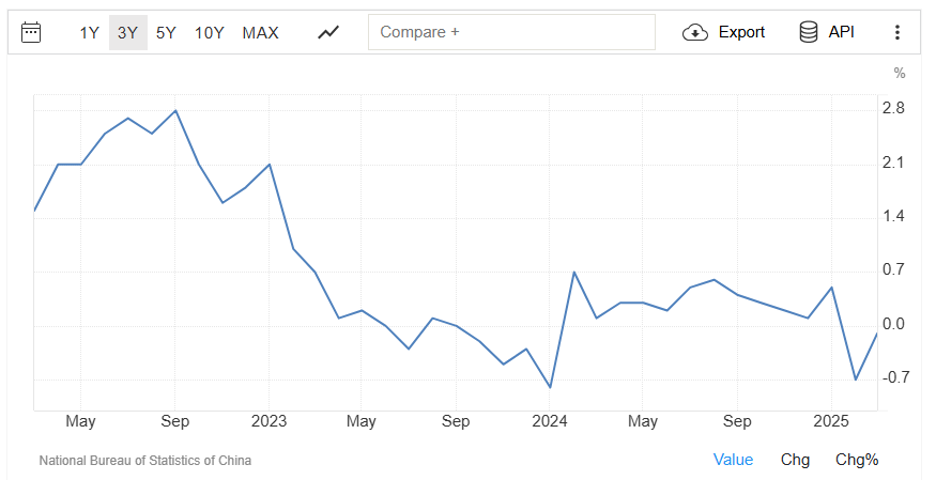Image resolution: width=936 pixels, height=480 pixels.
Task: Click the September peak point on chart line
Action: pos(175,110)
